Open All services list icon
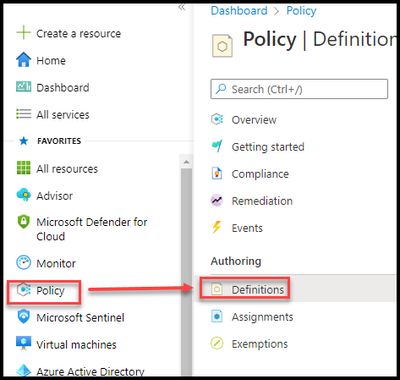Viewport: 400px width, 380px height. 23,114
